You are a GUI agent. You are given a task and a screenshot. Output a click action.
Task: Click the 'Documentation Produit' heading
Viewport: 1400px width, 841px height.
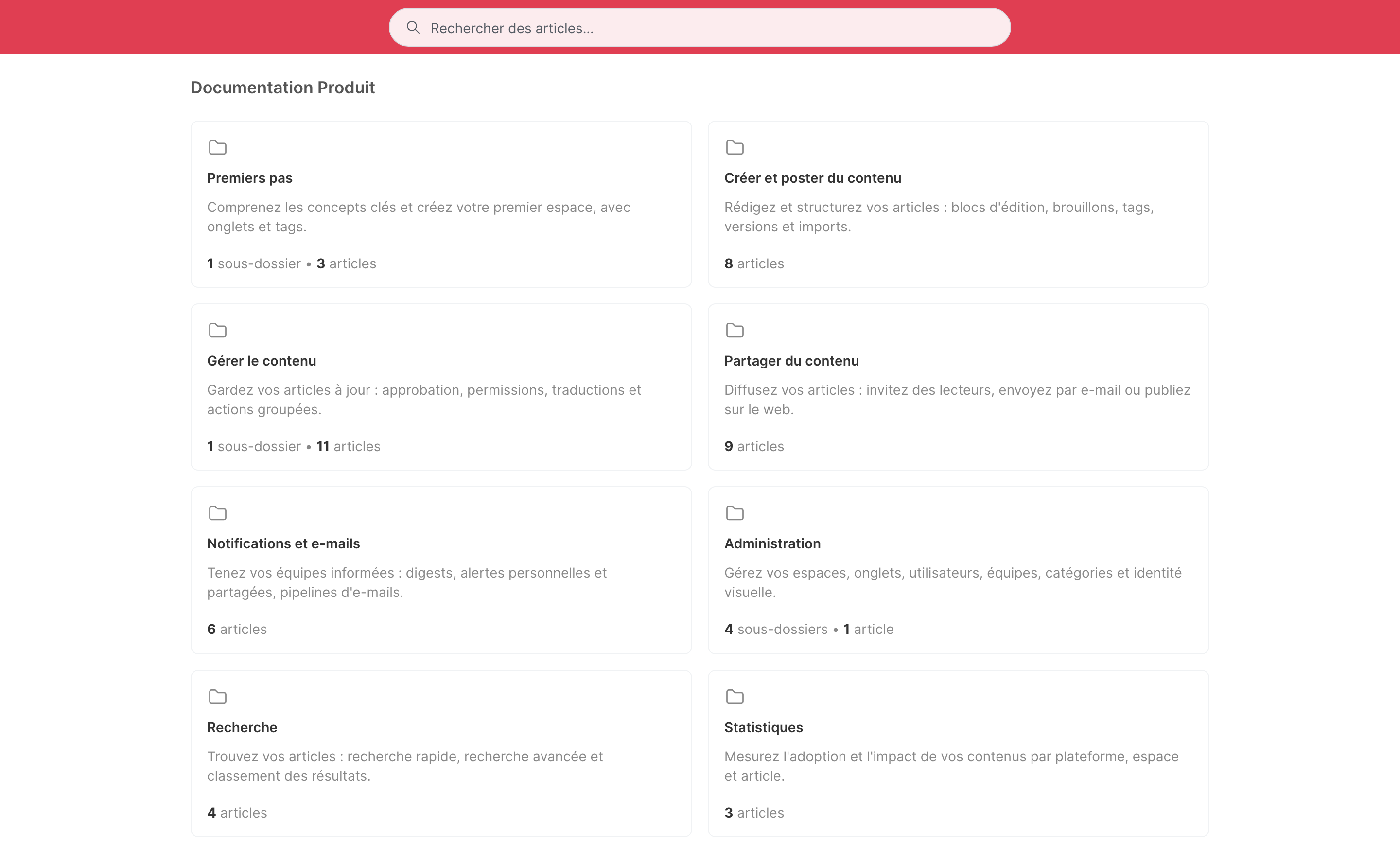(283, 88)
